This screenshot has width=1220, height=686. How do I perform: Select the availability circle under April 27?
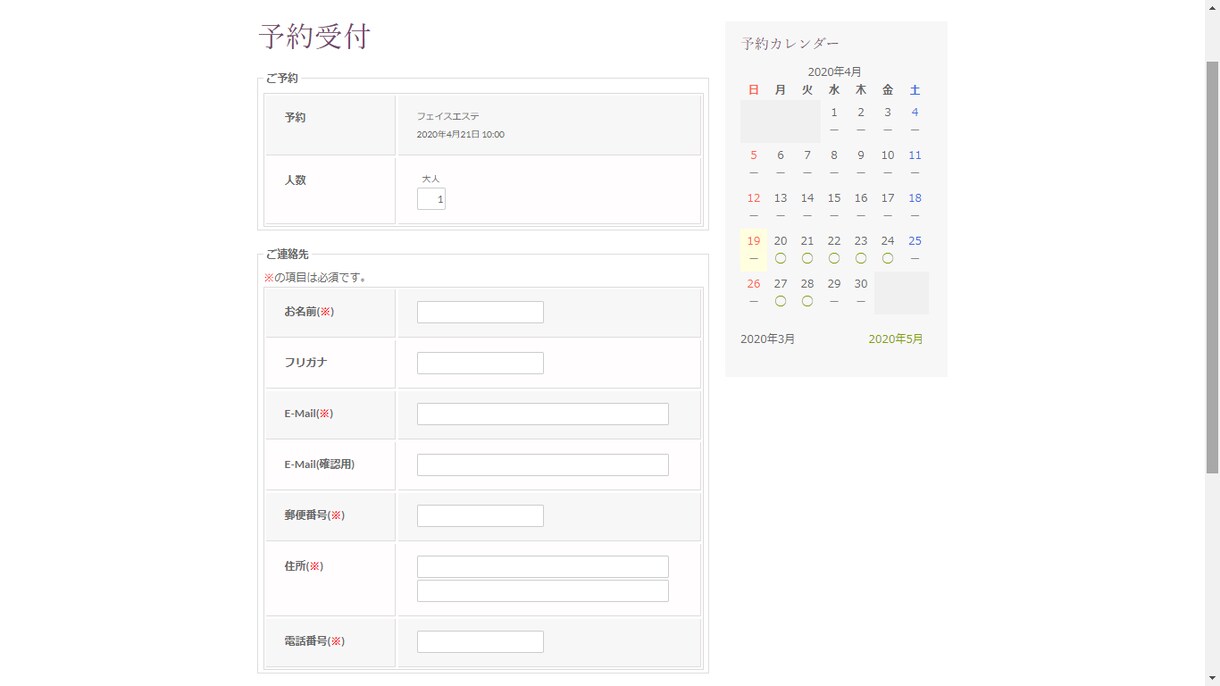(x=780, y=301)
